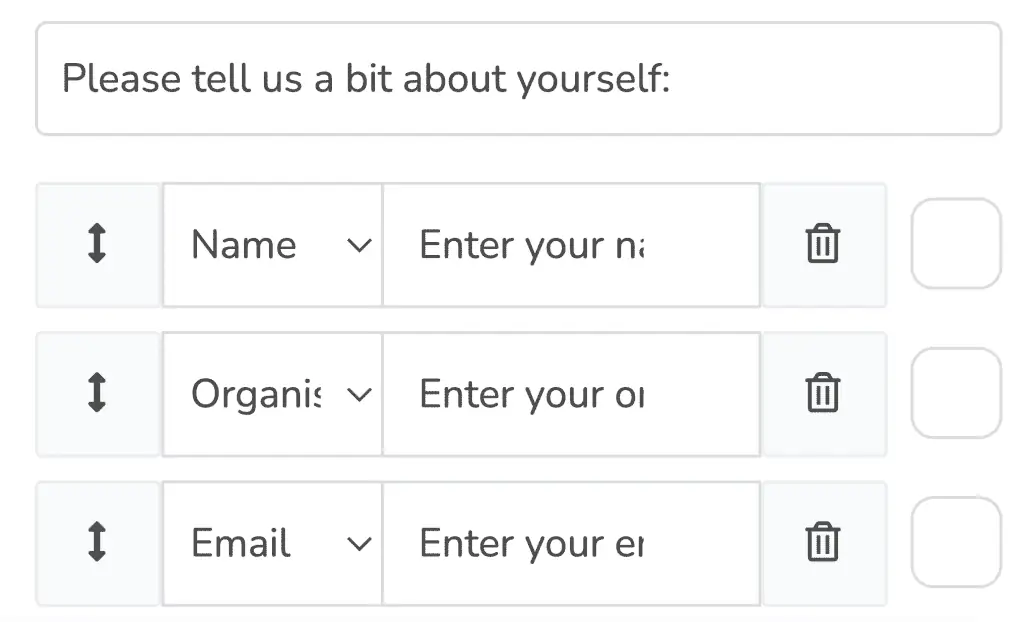Image resolution: width=1024 pixels, height=622 pixels.
Task: Click the reorder handle icon on the Email row
Action: click(97, 543)
